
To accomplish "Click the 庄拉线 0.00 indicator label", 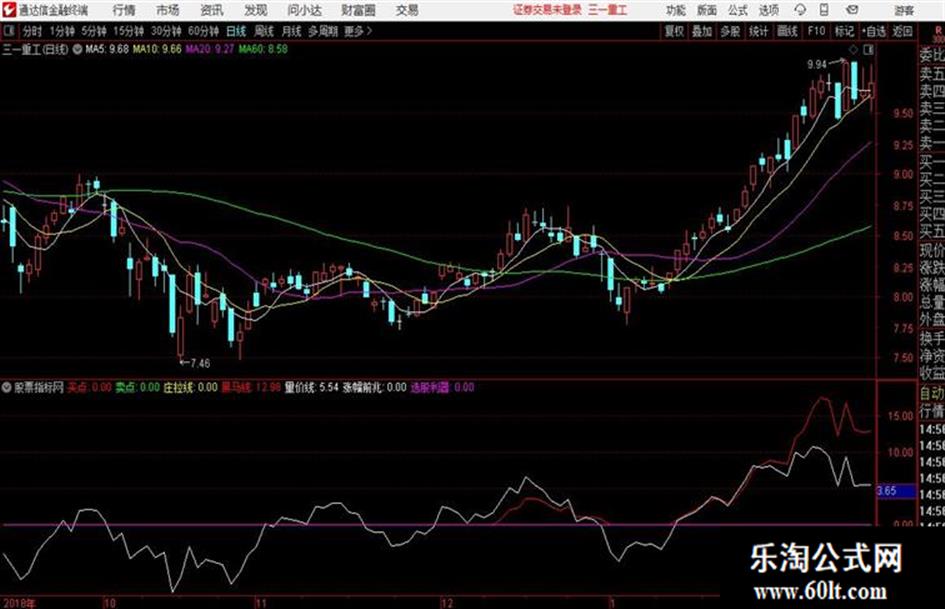I will tap(190, 387).
